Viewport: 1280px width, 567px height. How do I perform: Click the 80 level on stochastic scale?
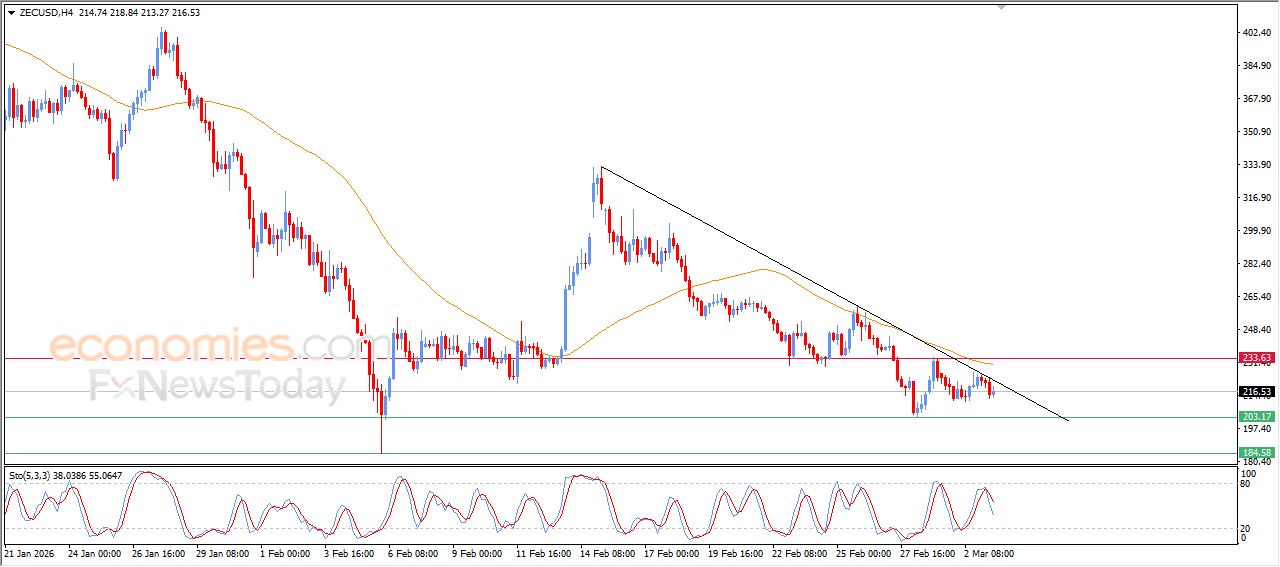point(1245,484)
